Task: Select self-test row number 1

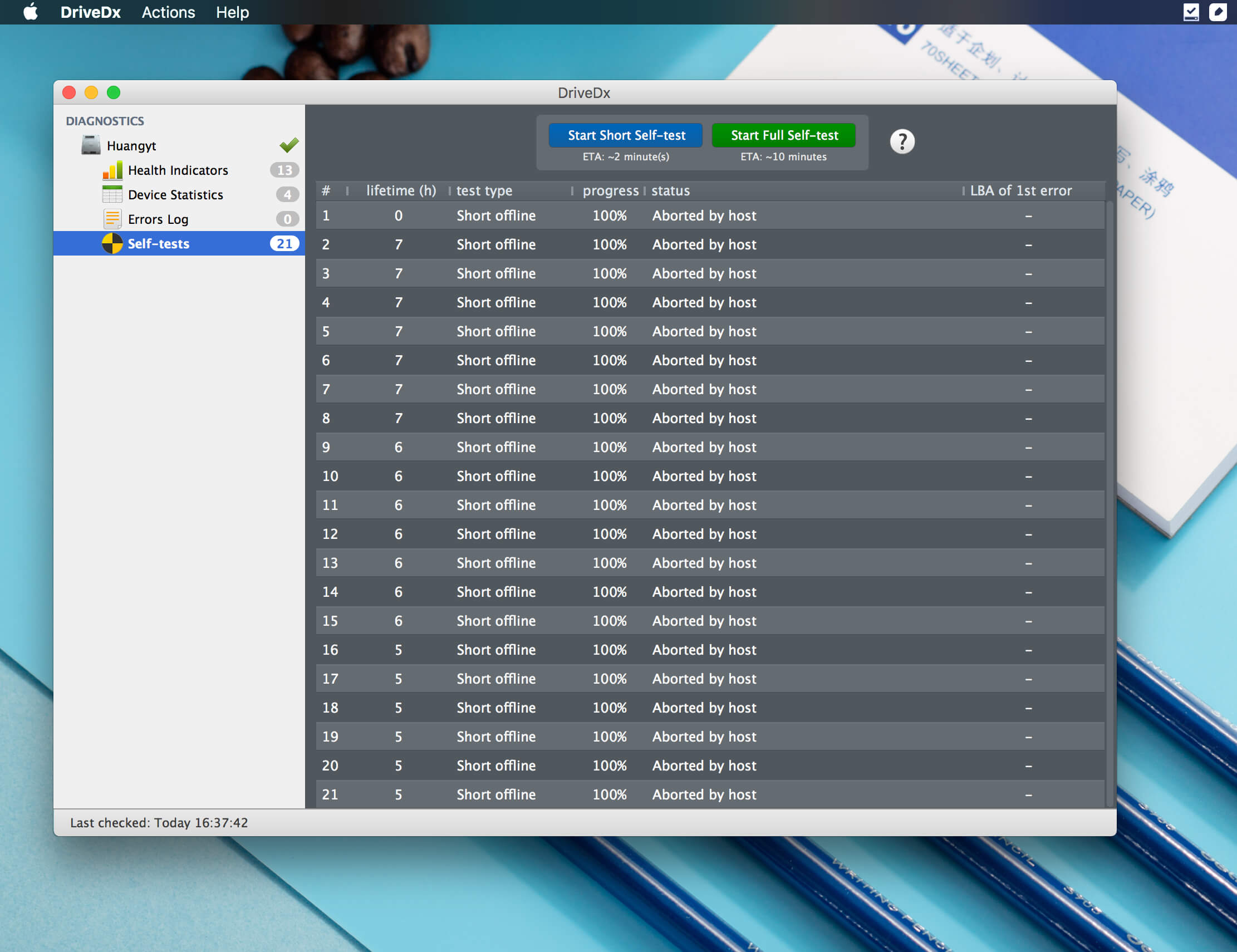Action: coord(710,215)
